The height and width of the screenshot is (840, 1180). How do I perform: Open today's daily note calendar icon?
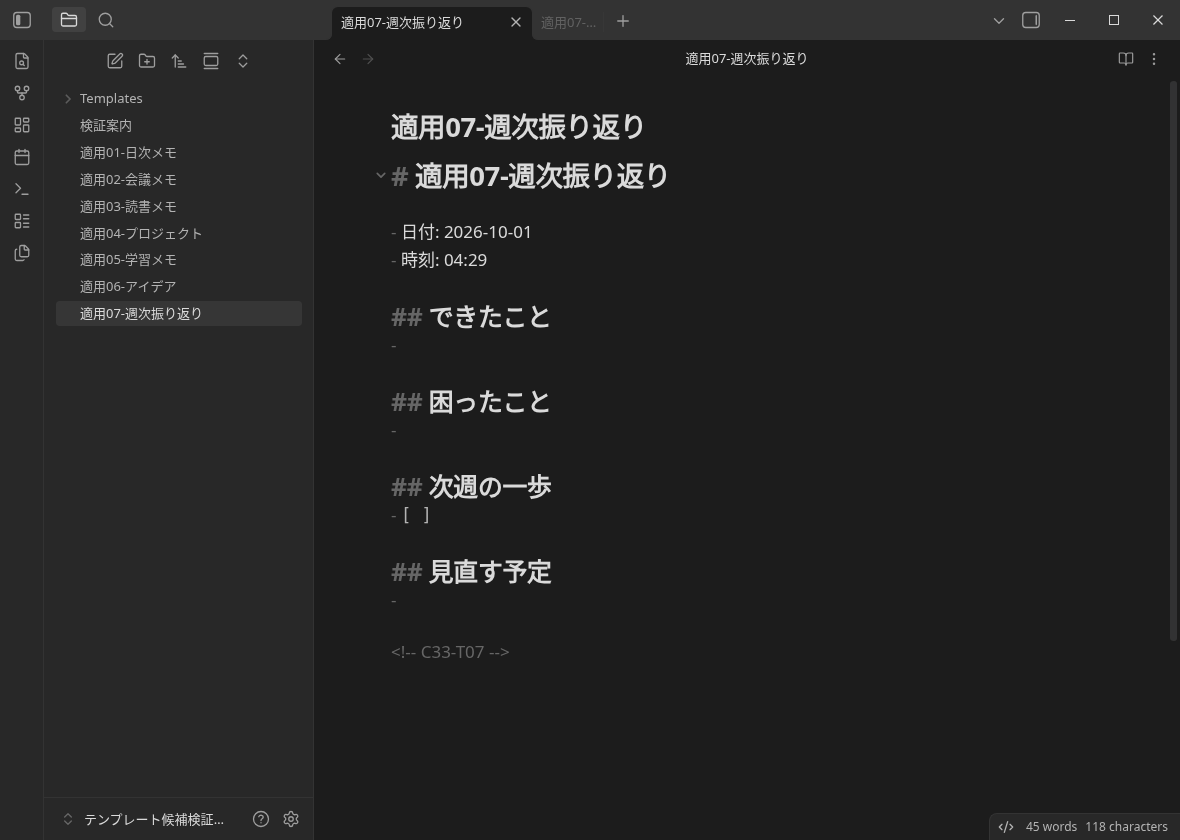point(22,157)
